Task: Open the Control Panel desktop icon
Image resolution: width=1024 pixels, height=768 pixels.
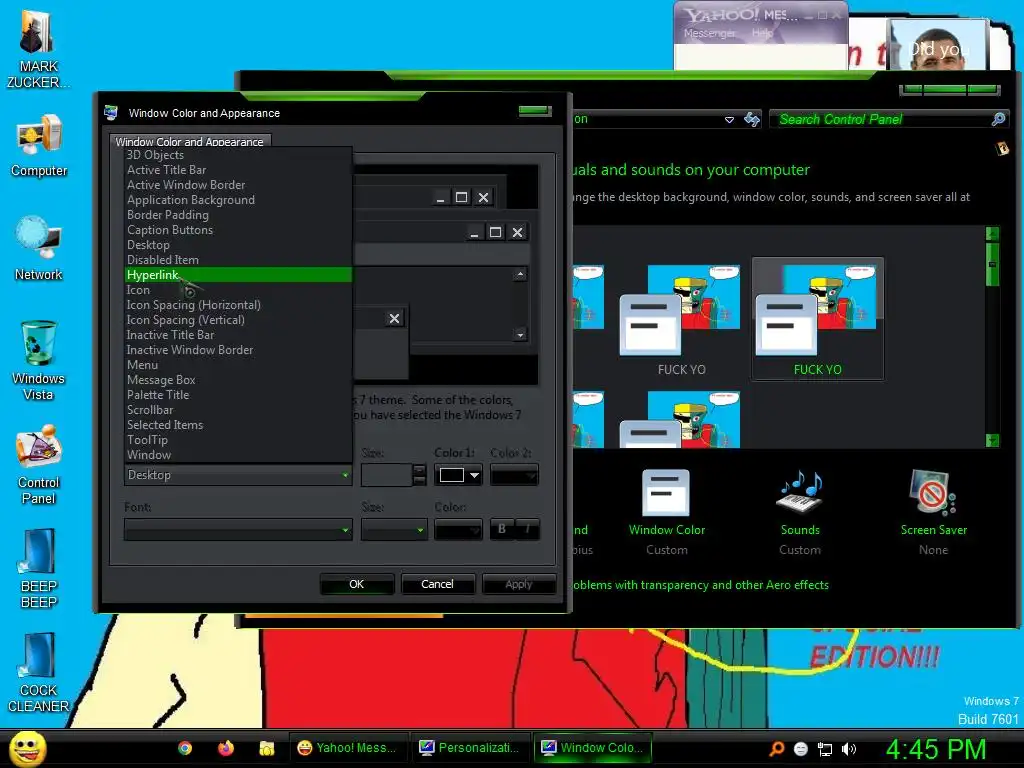Action: pos(39,465)
